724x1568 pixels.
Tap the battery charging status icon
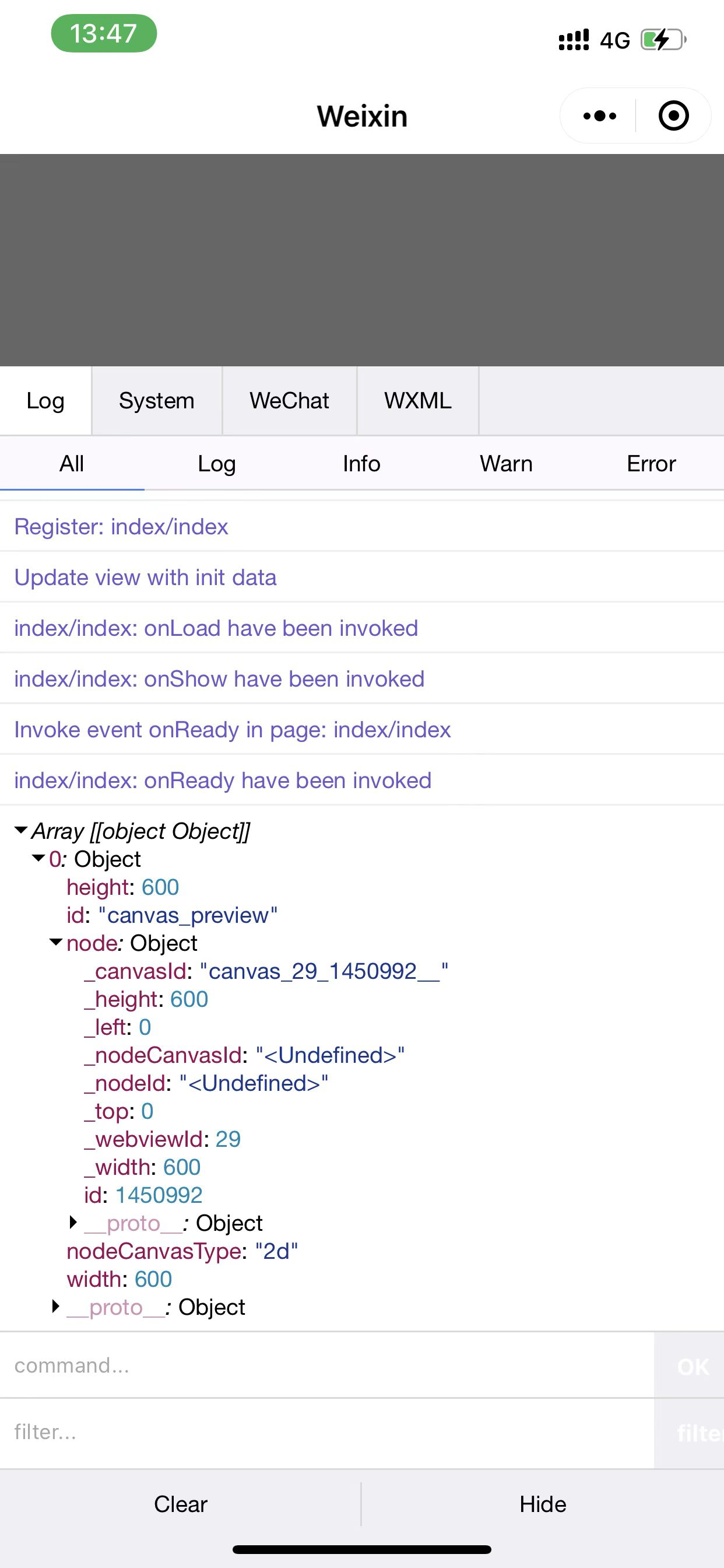663,40
